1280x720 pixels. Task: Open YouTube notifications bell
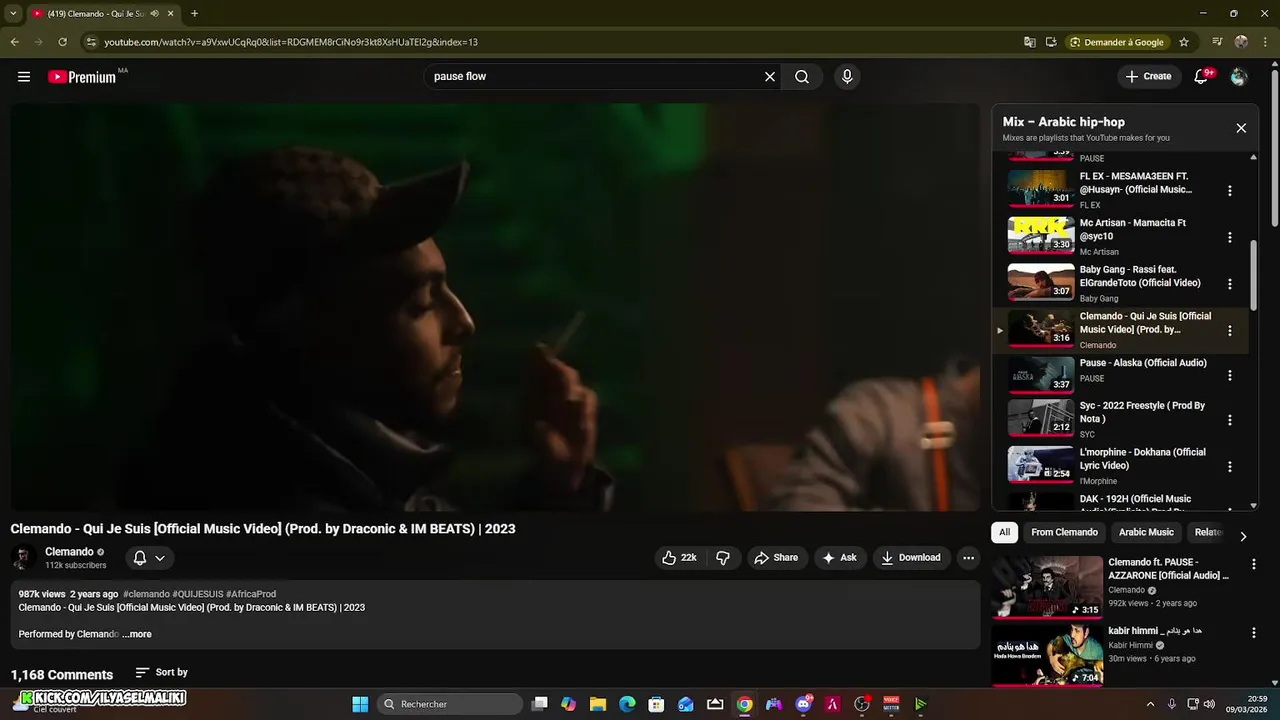(1202, 76)
